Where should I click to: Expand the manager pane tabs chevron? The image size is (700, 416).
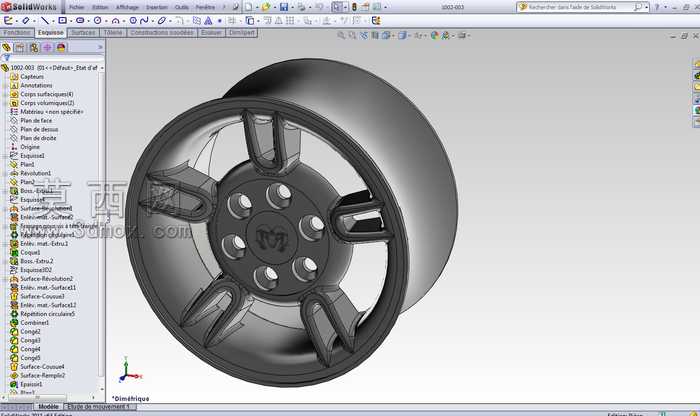tap(100, 47)
